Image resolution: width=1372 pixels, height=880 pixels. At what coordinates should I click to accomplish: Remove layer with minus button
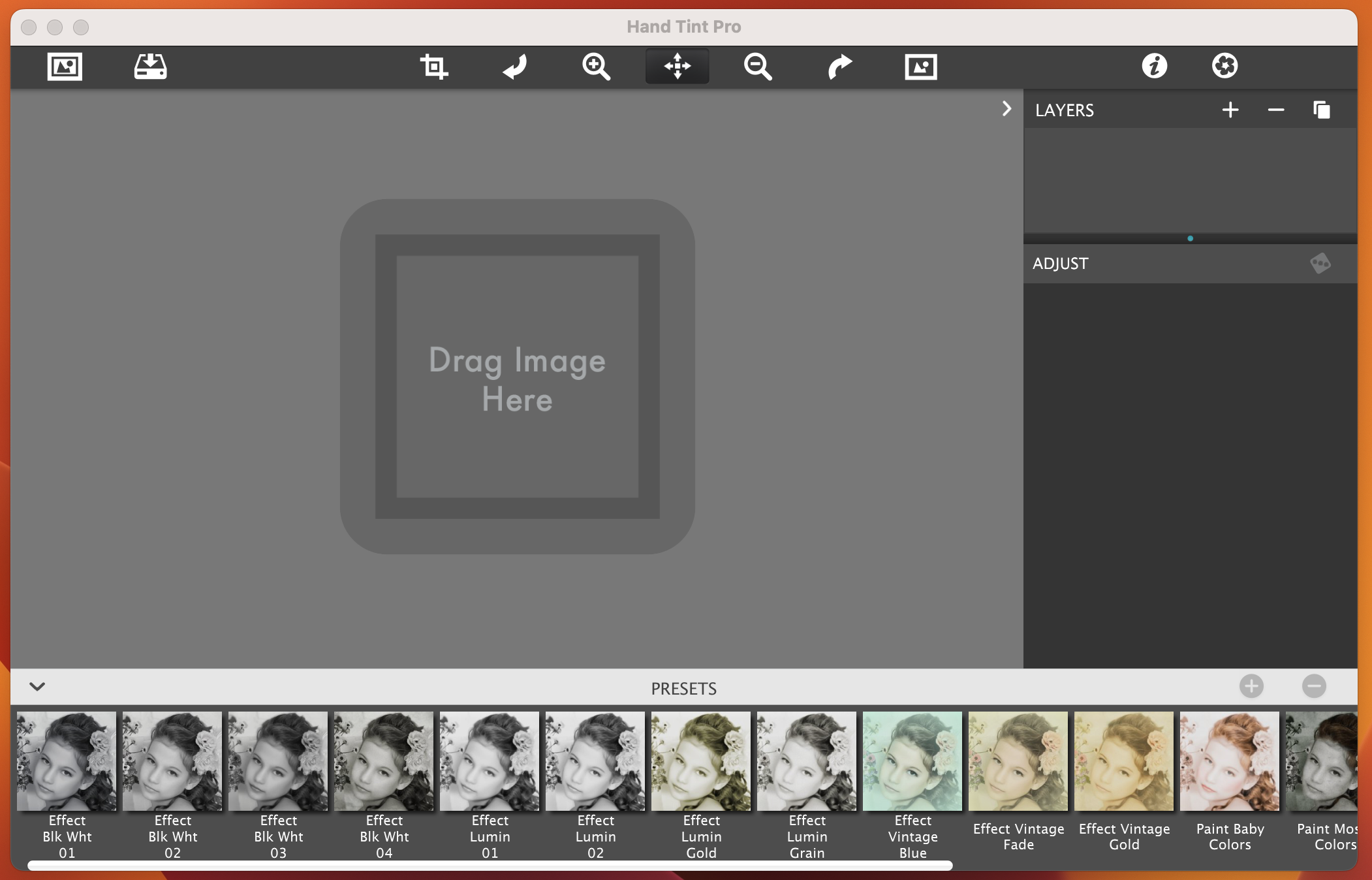[x=1276, y=110]
